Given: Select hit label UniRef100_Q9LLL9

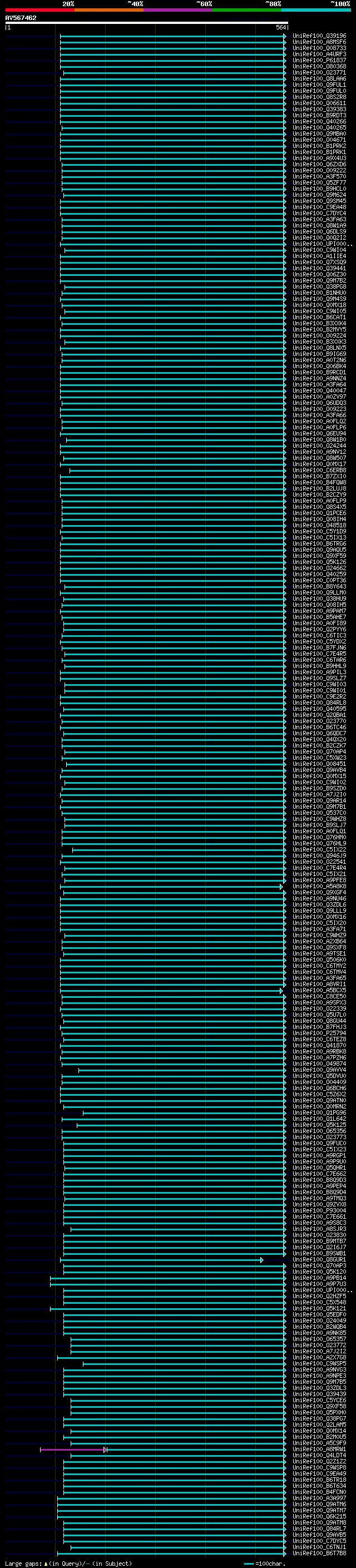Looking at the screenshot, I should tap(319, 911).
